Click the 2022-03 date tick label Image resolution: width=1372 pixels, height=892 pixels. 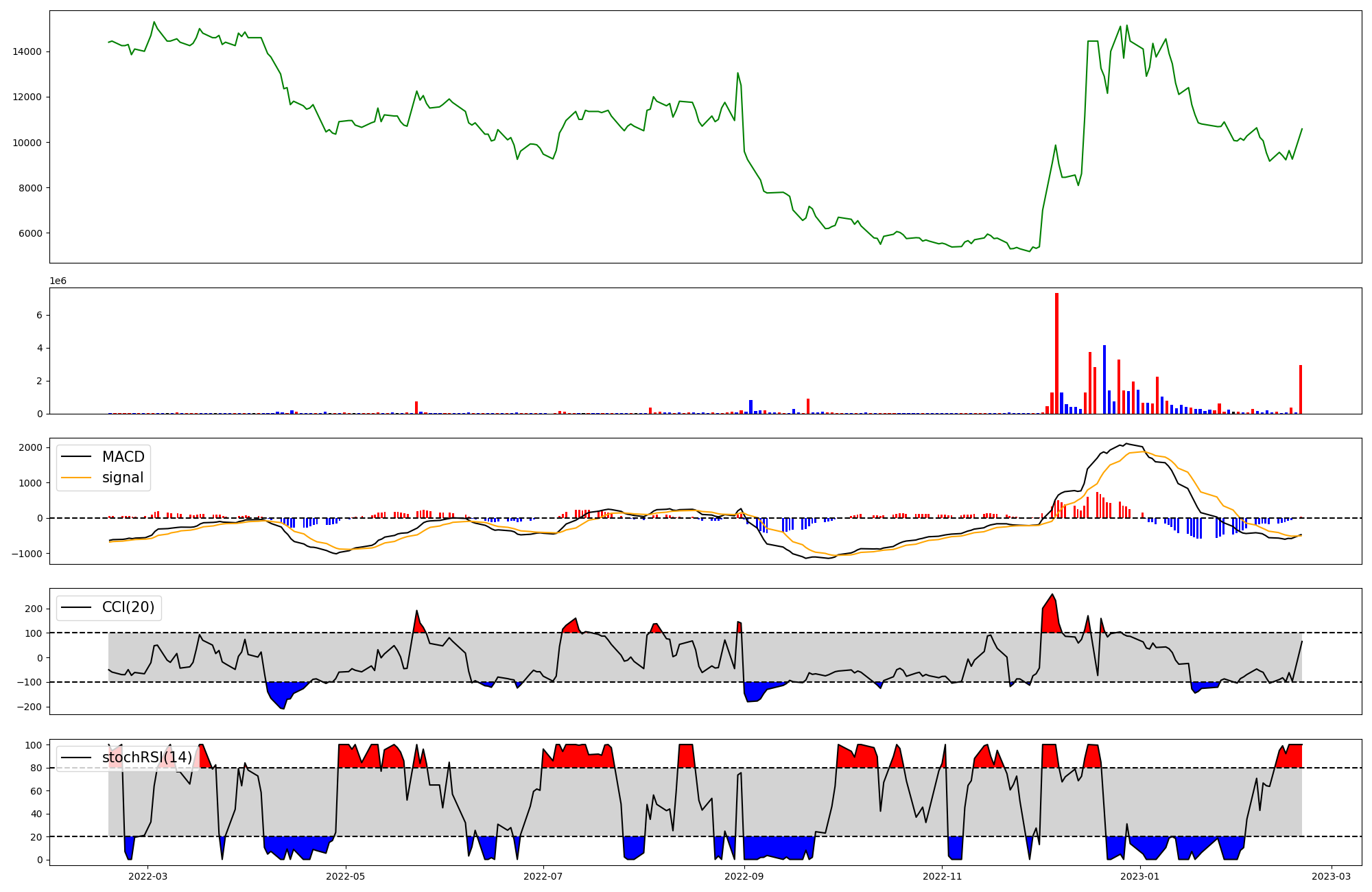[x=147, y=876]
